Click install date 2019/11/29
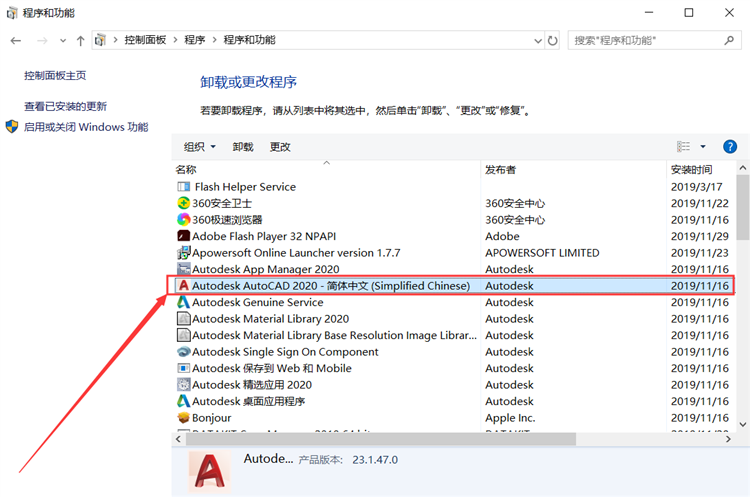750x497 pixels. tap(700, 236)
